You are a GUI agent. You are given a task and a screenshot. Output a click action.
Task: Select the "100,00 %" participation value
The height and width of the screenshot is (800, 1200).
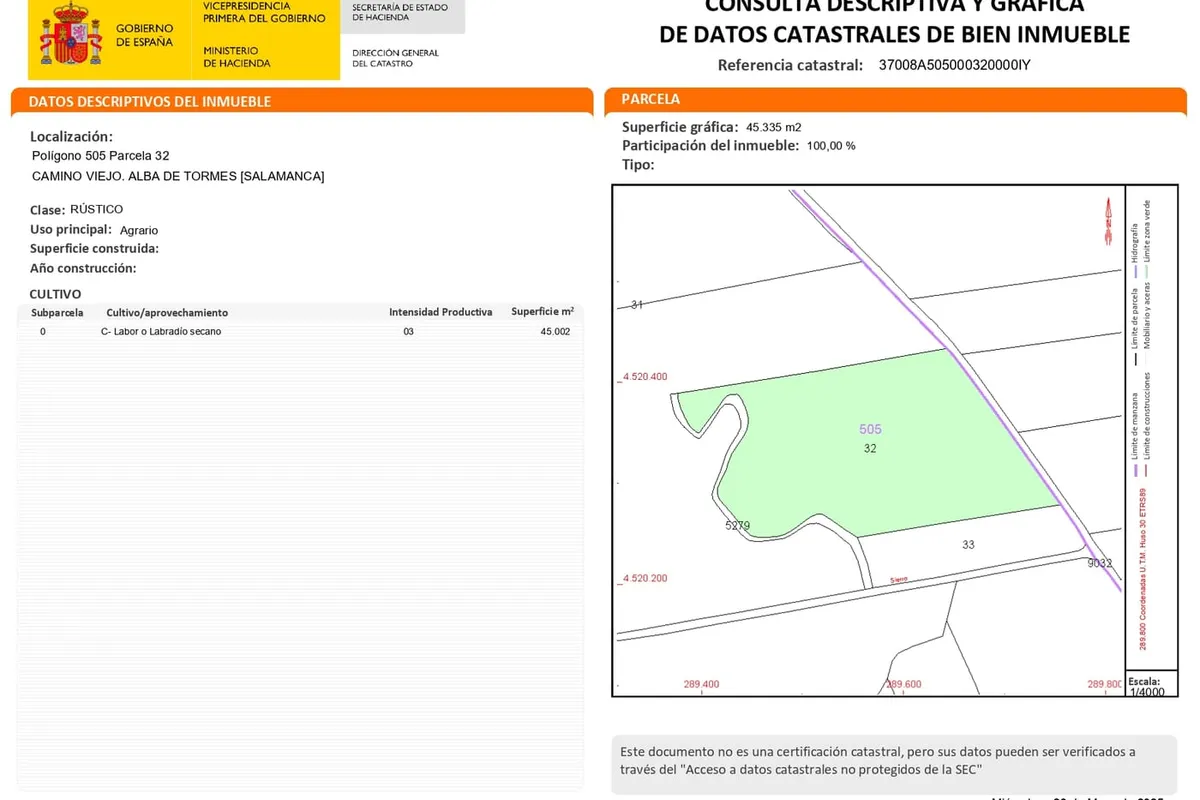pos(830,145)
